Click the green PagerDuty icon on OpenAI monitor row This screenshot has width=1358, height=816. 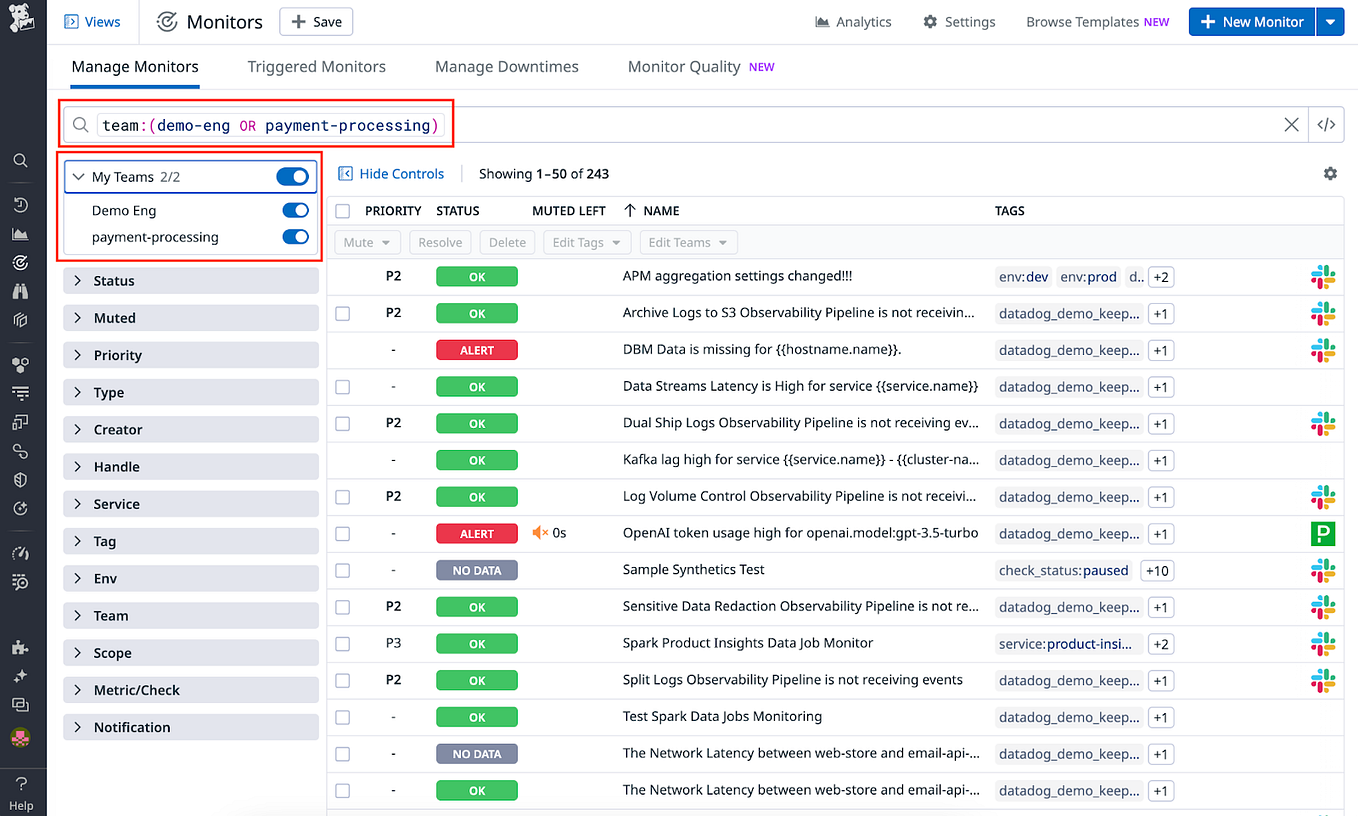(1323, 533)
